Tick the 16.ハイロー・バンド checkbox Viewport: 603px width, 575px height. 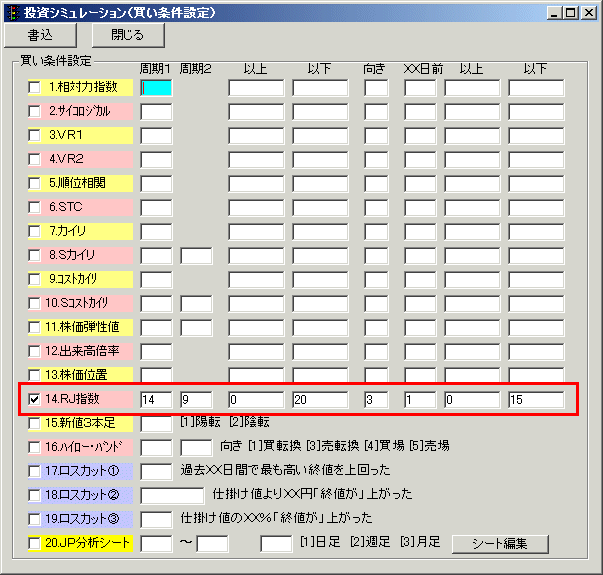(34, 447)
